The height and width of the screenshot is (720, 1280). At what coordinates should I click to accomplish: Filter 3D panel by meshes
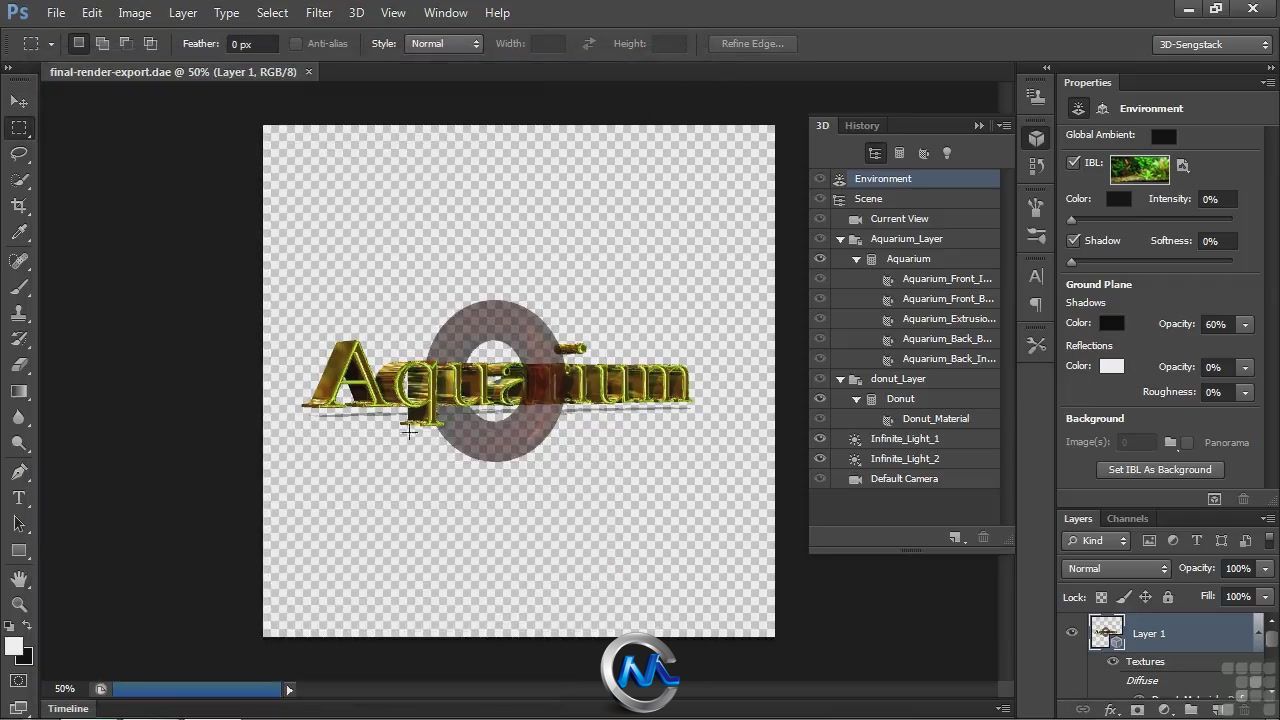899,153
